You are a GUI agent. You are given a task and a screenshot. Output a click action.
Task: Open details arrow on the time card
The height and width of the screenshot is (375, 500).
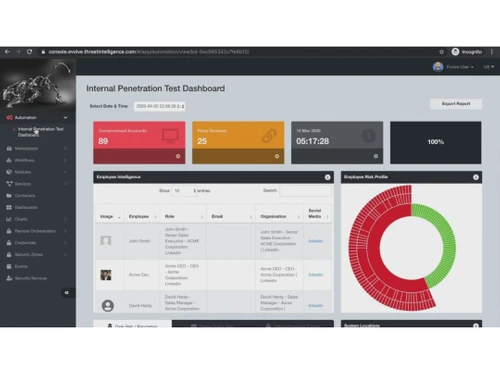376,156
